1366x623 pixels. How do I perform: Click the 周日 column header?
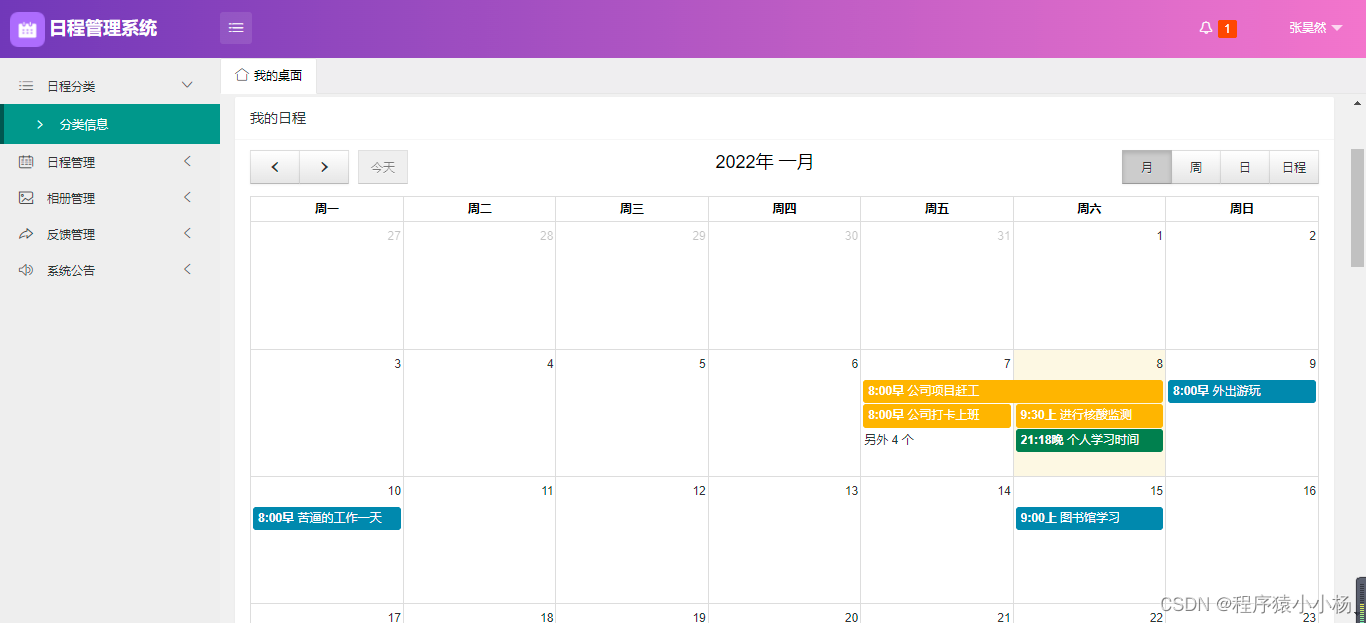tap(1242, 209)
